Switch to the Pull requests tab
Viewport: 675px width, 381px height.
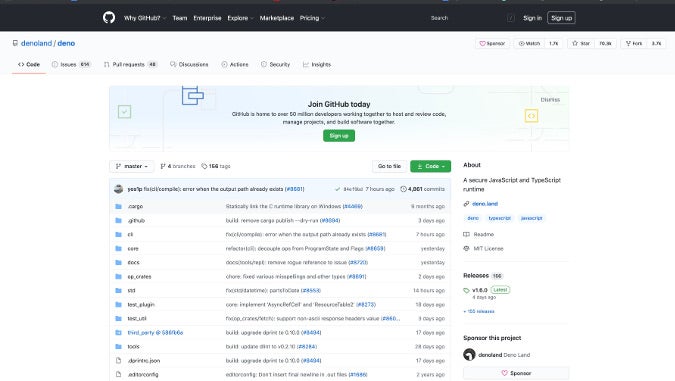(130, 65)
